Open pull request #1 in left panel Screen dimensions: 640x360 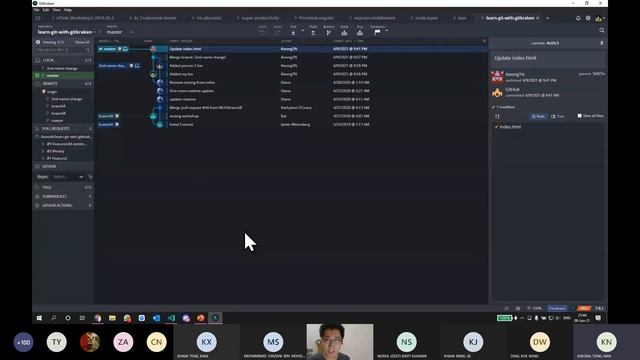(x=57, y=158)
